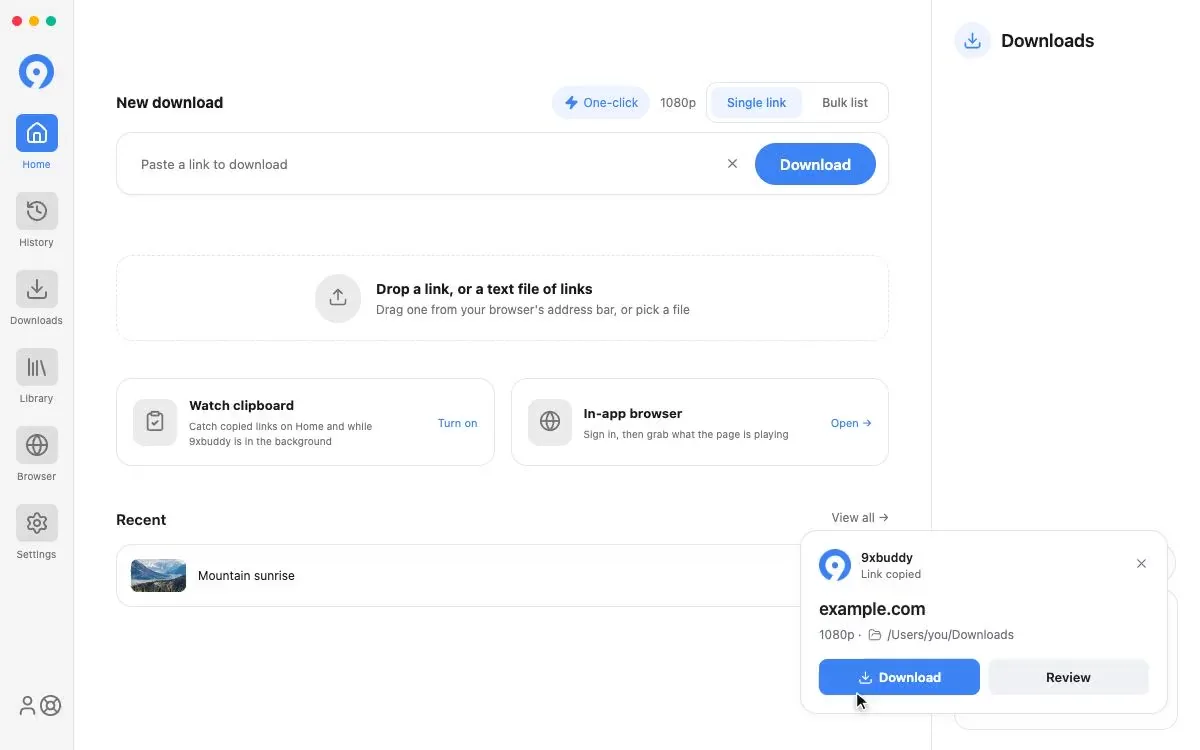Click the /Users/you/Downloads path in notification
This screenshot has width=1200, height=750.
pos(950,635)
